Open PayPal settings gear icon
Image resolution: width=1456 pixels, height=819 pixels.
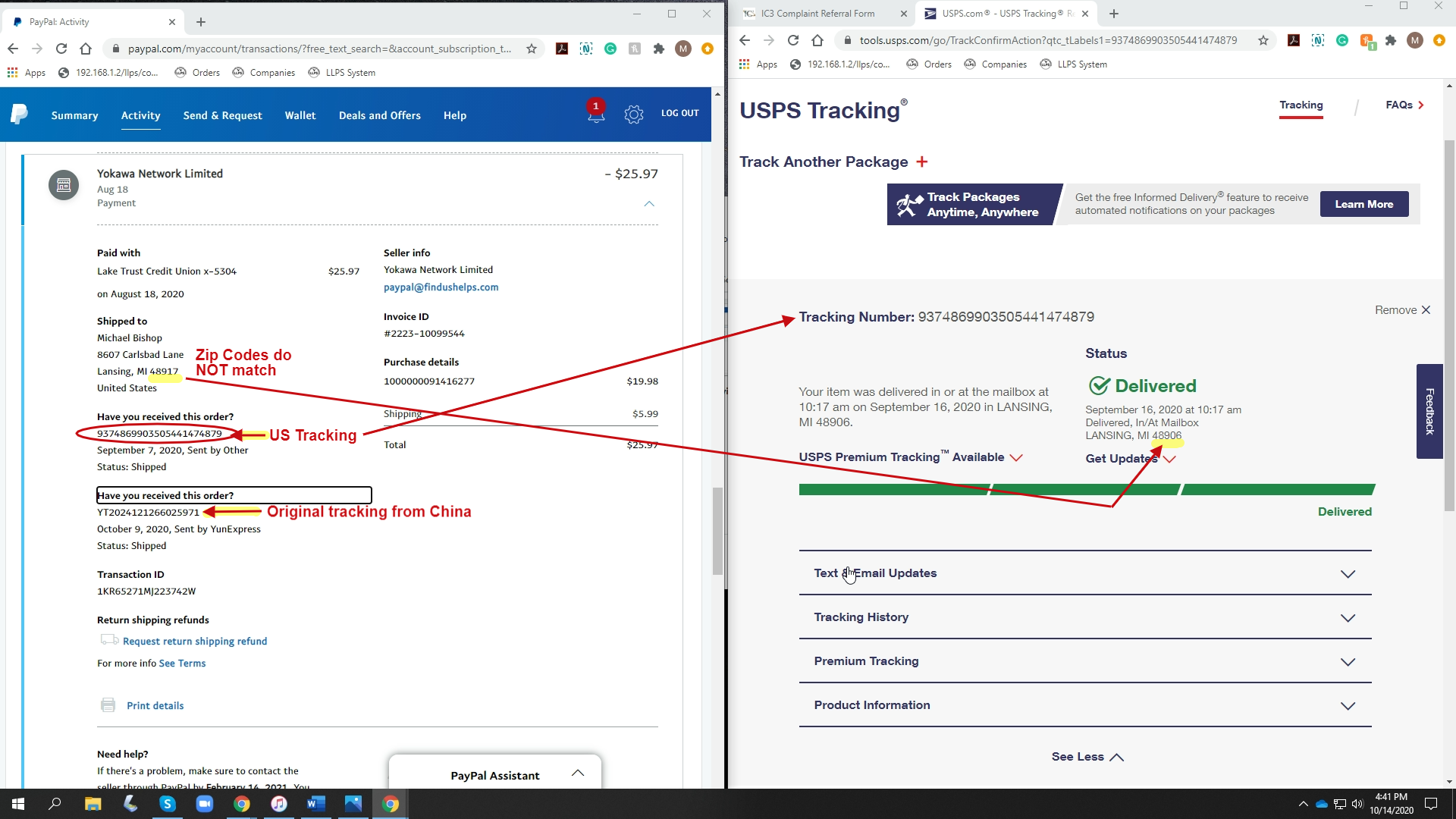click(x=634, y=115)
